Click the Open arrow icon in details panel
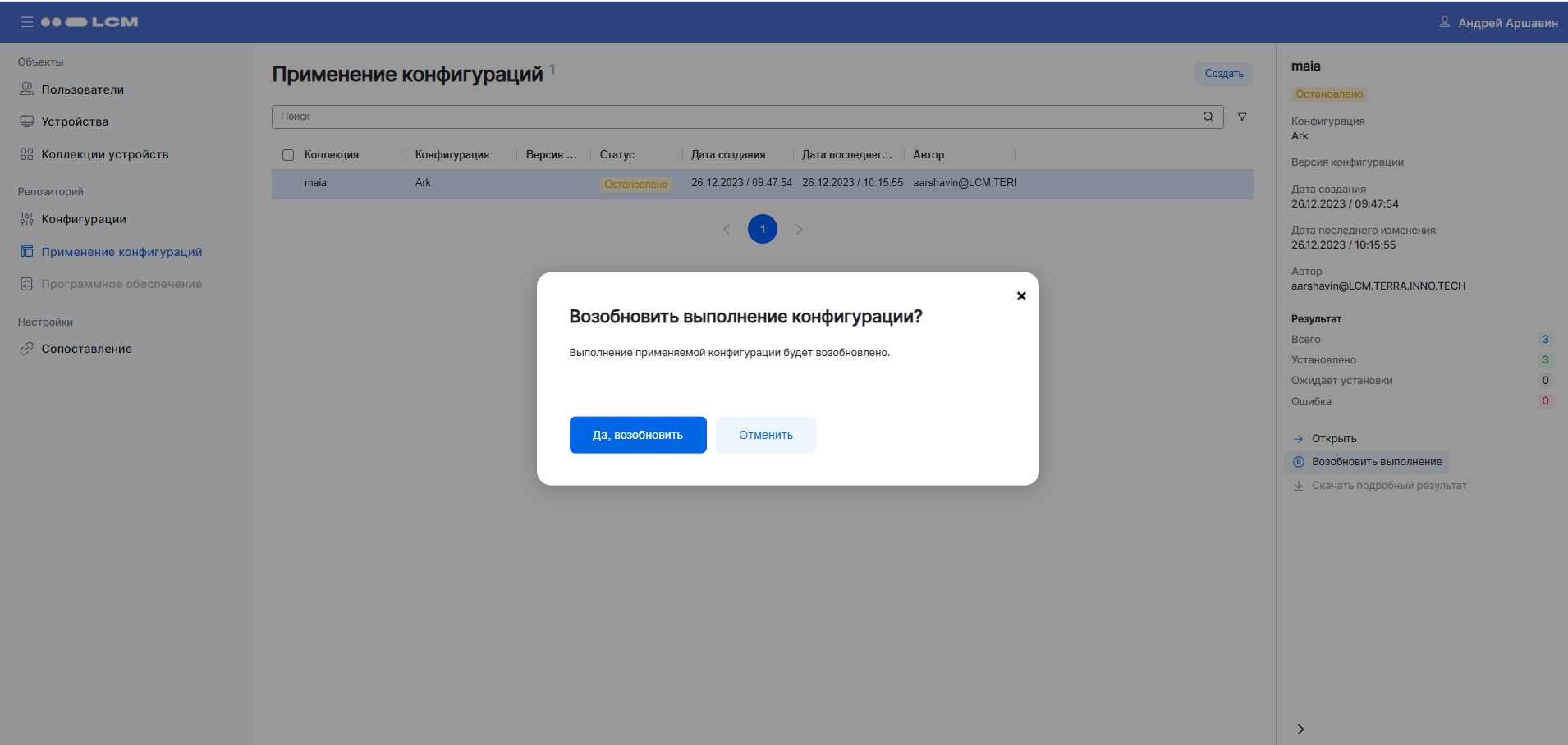The width and height of the screenshot is (1568, 745). click(1299, 439)
